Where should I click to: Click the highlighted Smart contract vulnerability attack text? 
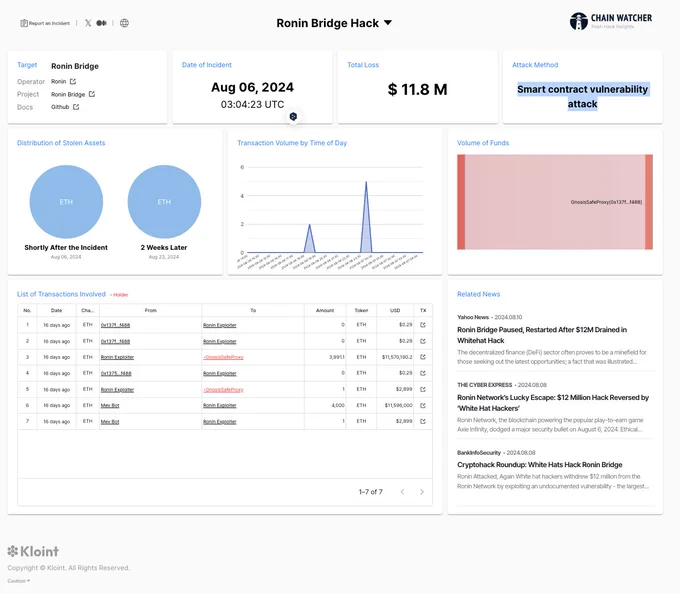(583, 96)
